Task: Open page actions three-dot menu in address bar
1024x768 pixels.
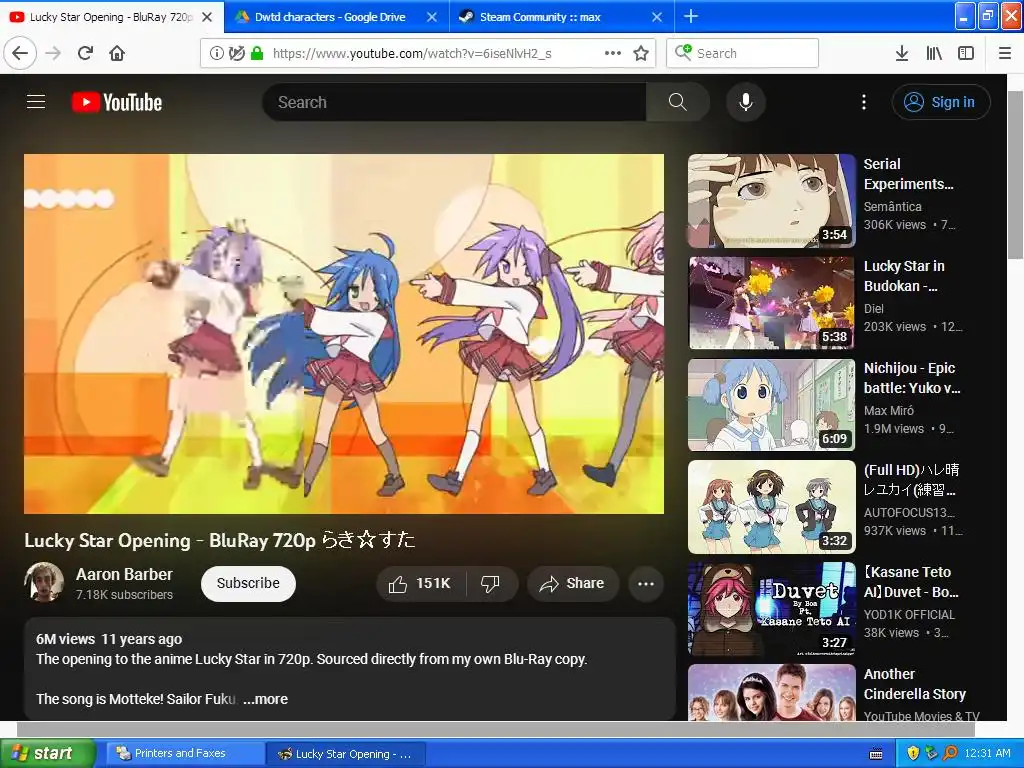Action: 613,53
